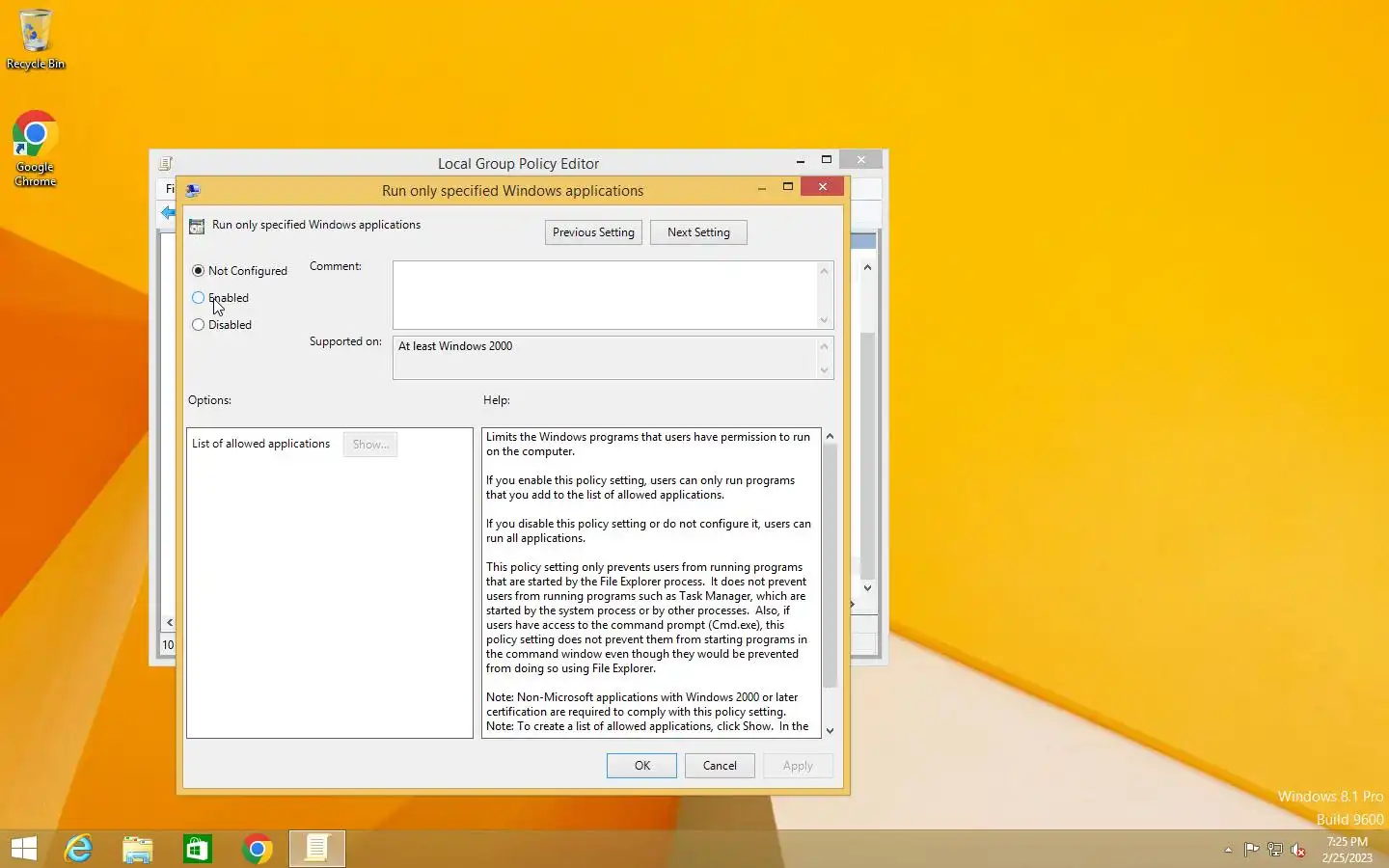Minimize the Local Group Policy Editor window
Screen dimensions: 1389x868
[x=801, y=161]
